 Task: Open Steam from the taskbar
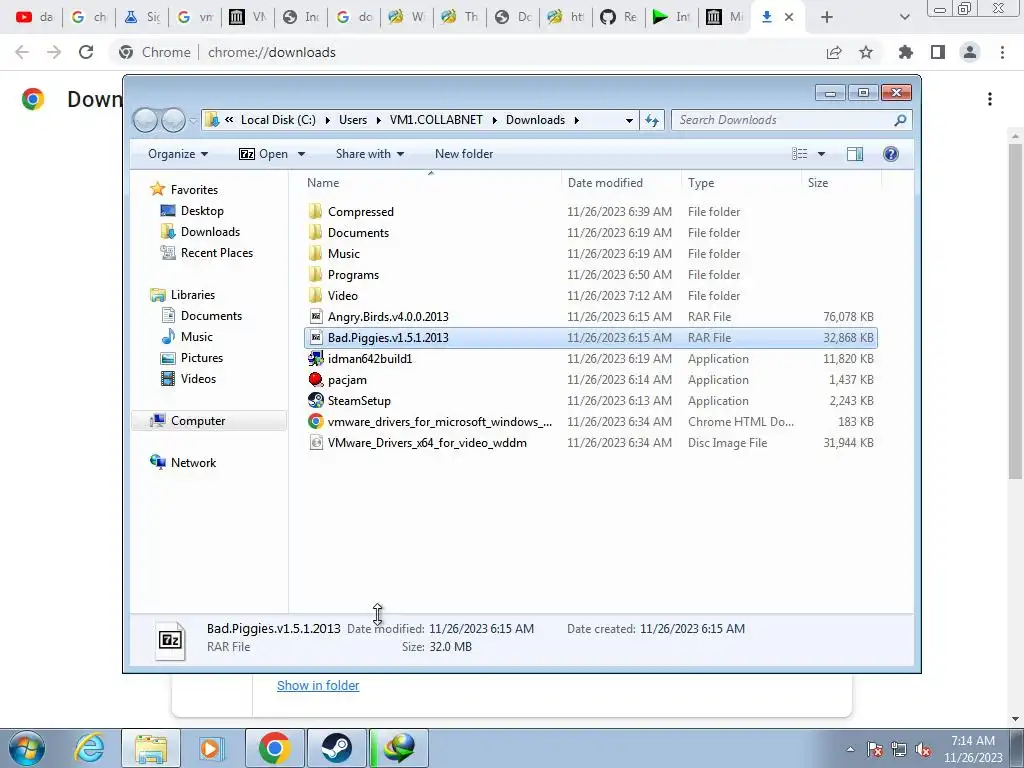(x=336, y=748)
